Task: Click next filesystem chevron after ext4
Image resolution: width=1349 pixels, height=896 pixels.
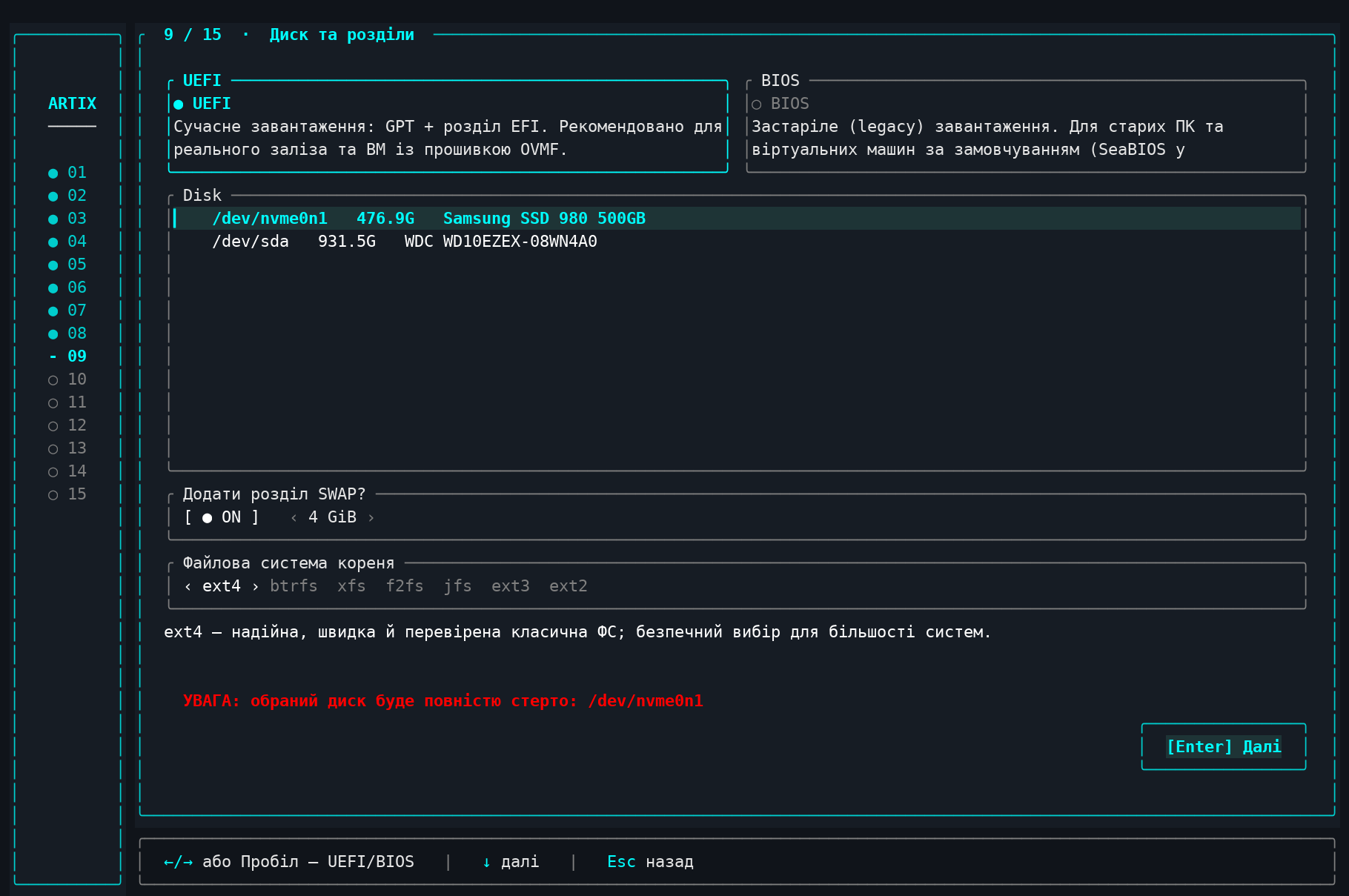Action: pyautogui.click(x=256, y=586)
